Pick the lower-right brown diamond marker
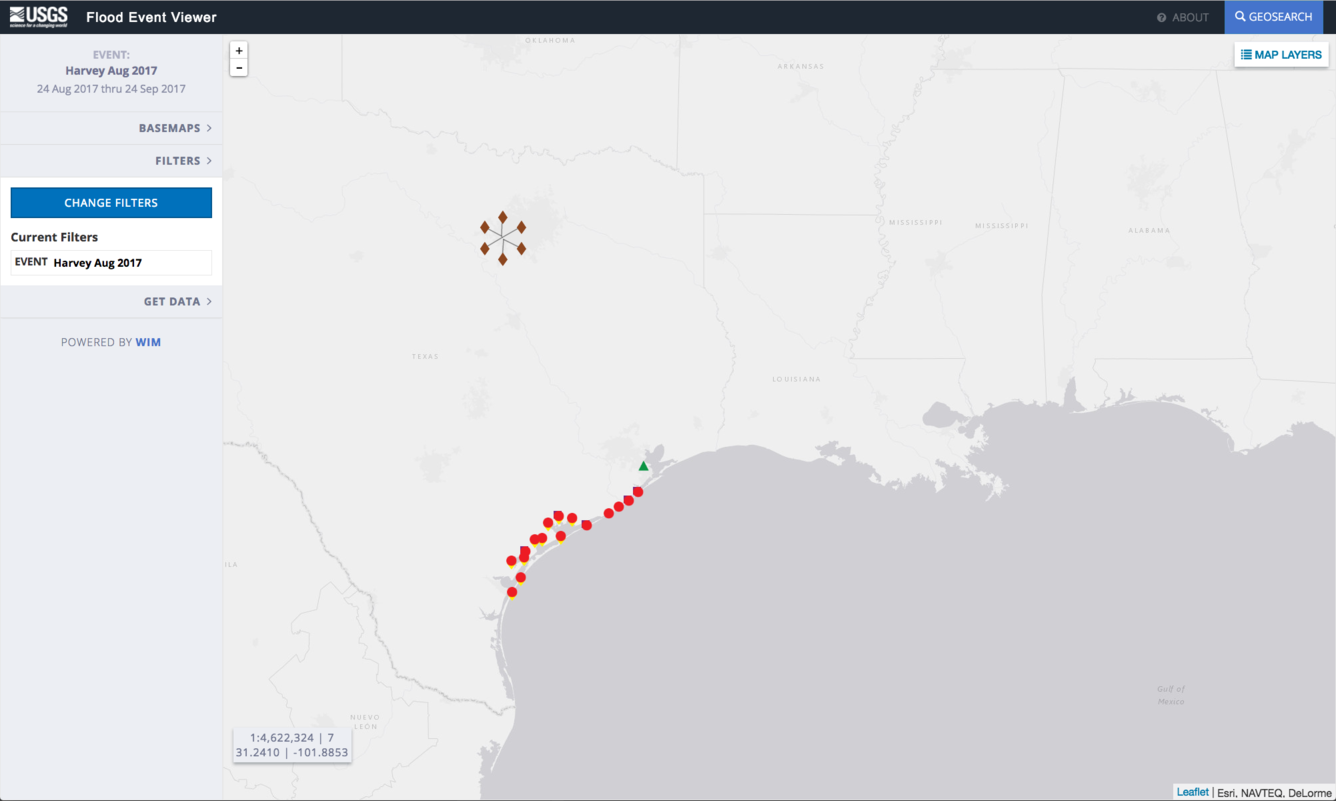Viewport: 1336px width, 801px height. click(x=521, y=248)
